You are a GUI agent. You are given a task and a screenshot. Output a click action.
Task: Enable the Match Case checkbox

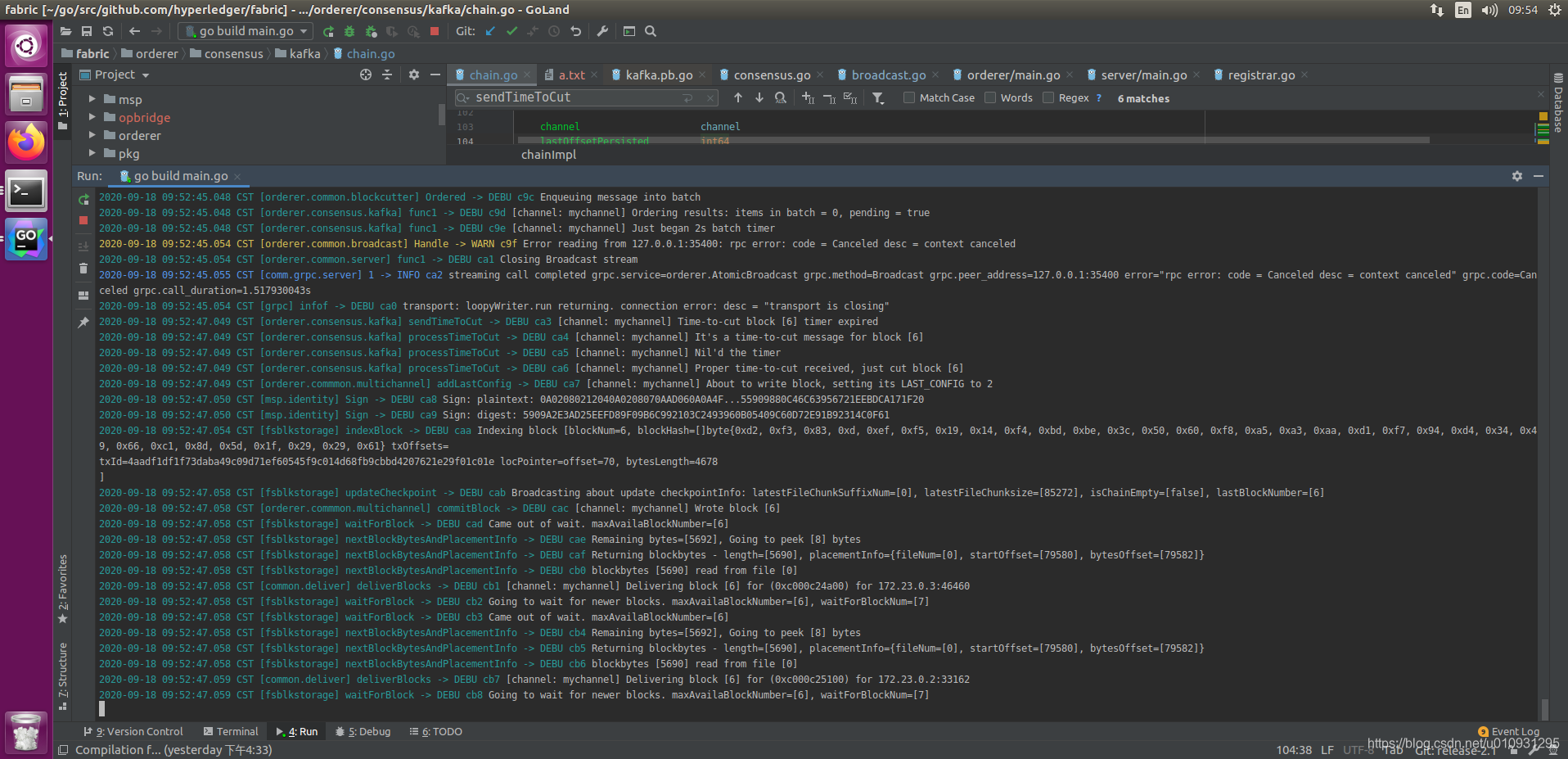coord(909,97)
